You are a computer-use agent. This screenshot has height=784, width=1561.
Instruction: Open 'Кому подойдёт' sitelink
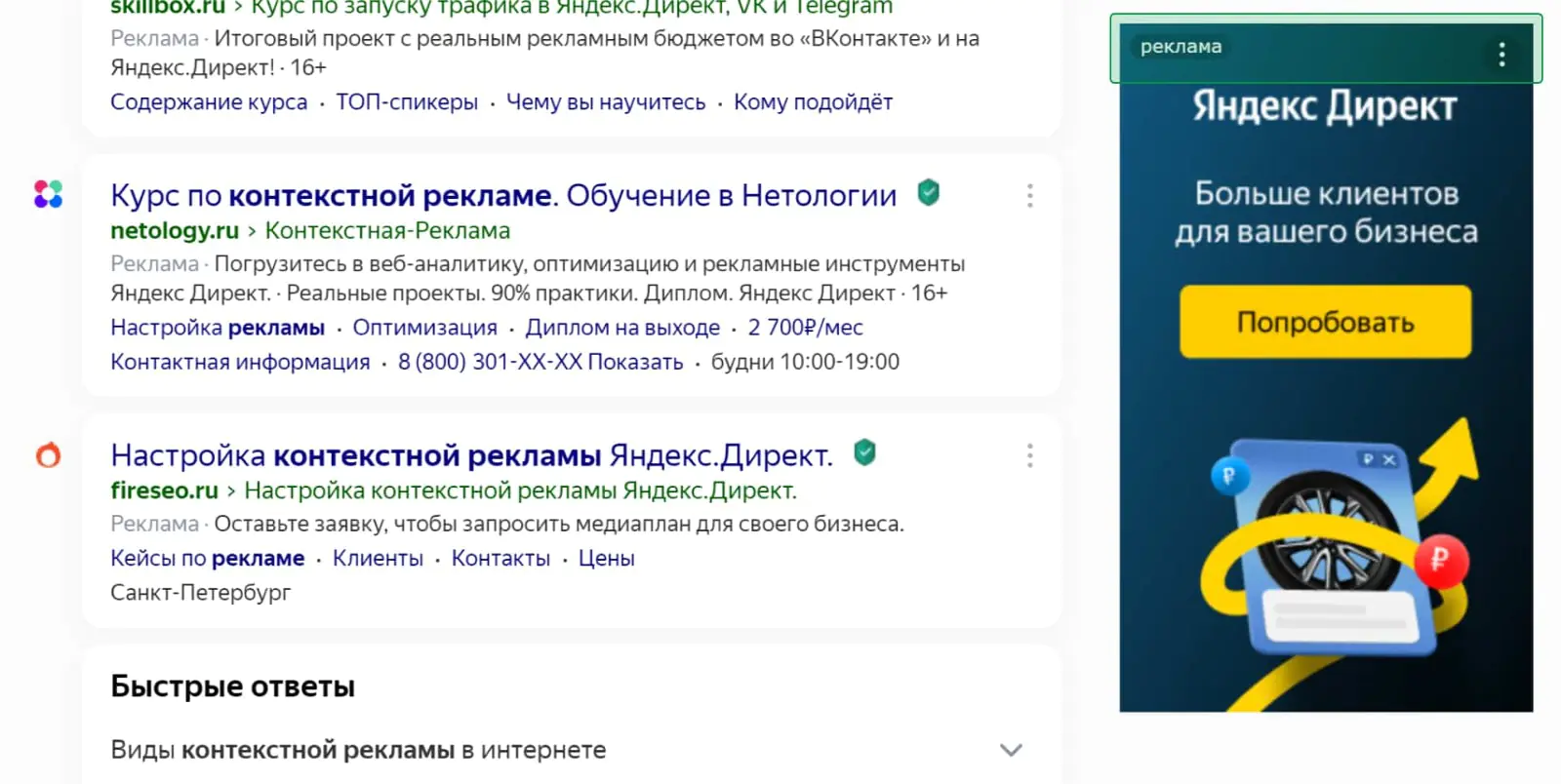click(813, 102)
